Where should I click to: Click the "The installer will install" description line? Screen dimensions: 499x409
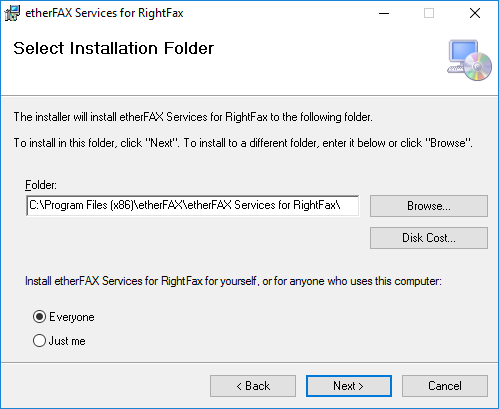[x=193, y=117]
